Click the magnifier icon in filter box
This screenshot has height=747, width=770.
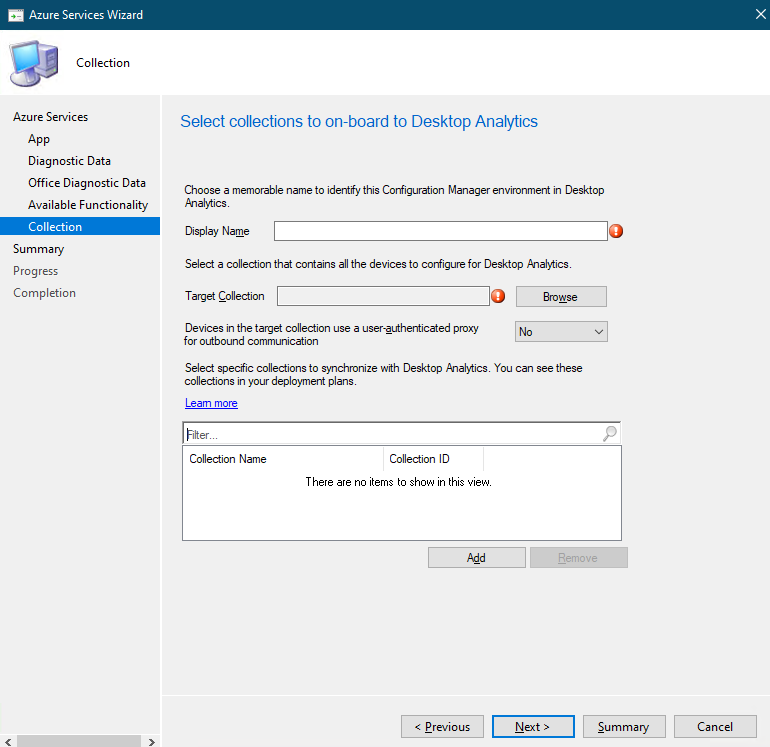coord(610,434)
